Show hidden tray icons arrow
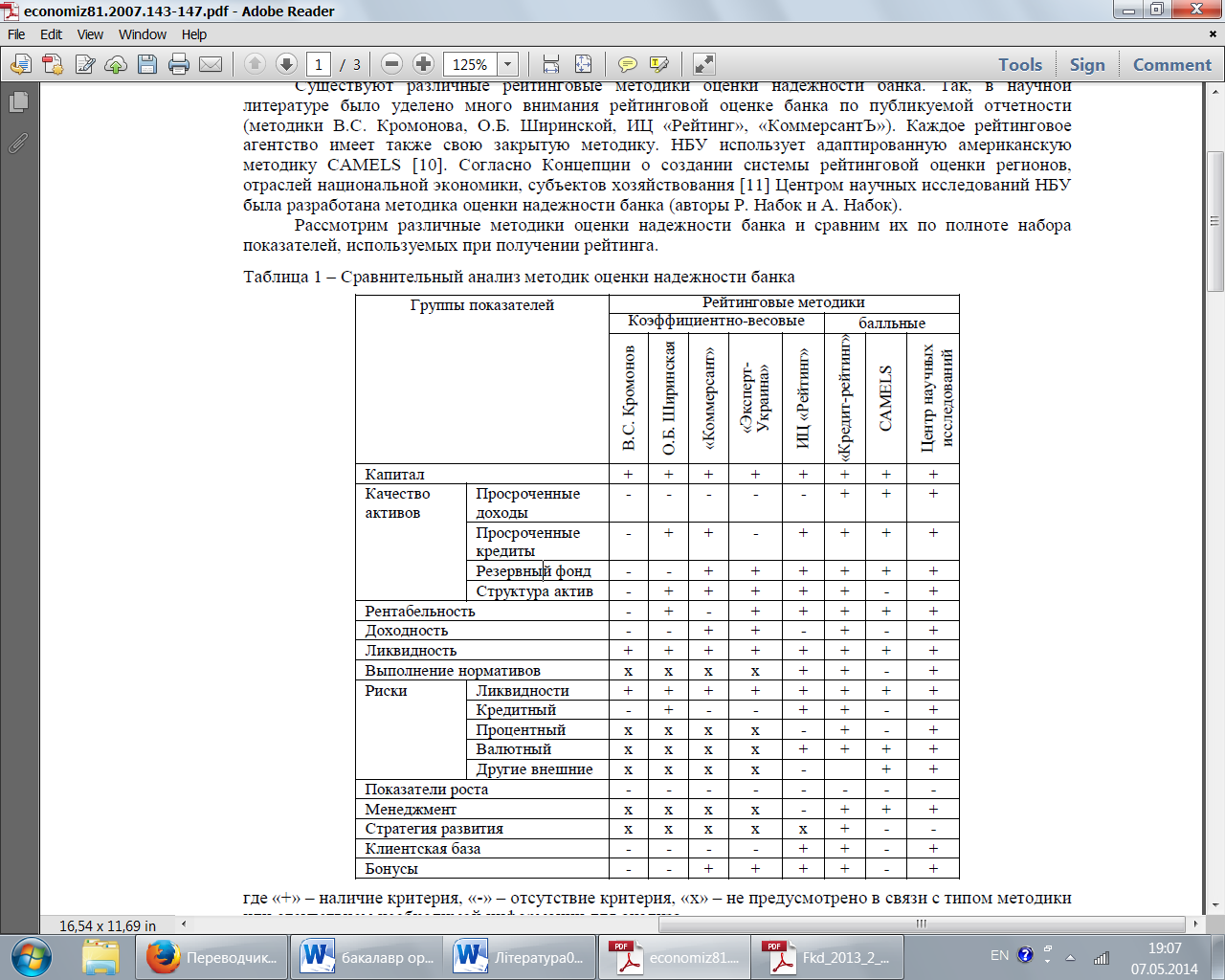1225x980 pixels. pos(1070,958)
